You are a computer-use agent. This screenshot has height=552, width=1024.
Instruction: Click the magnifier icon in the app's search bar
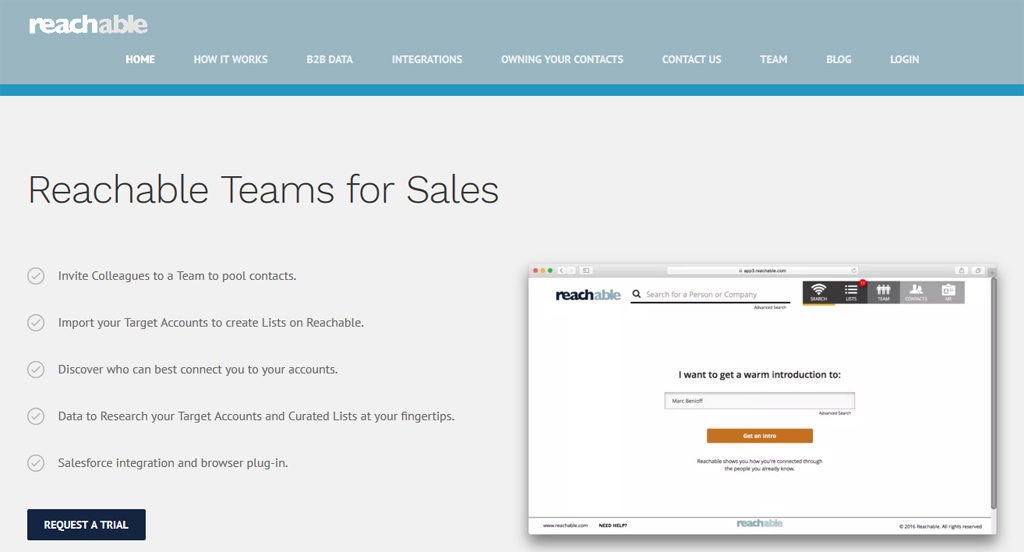pyautogui.click(x=637, y=294)
